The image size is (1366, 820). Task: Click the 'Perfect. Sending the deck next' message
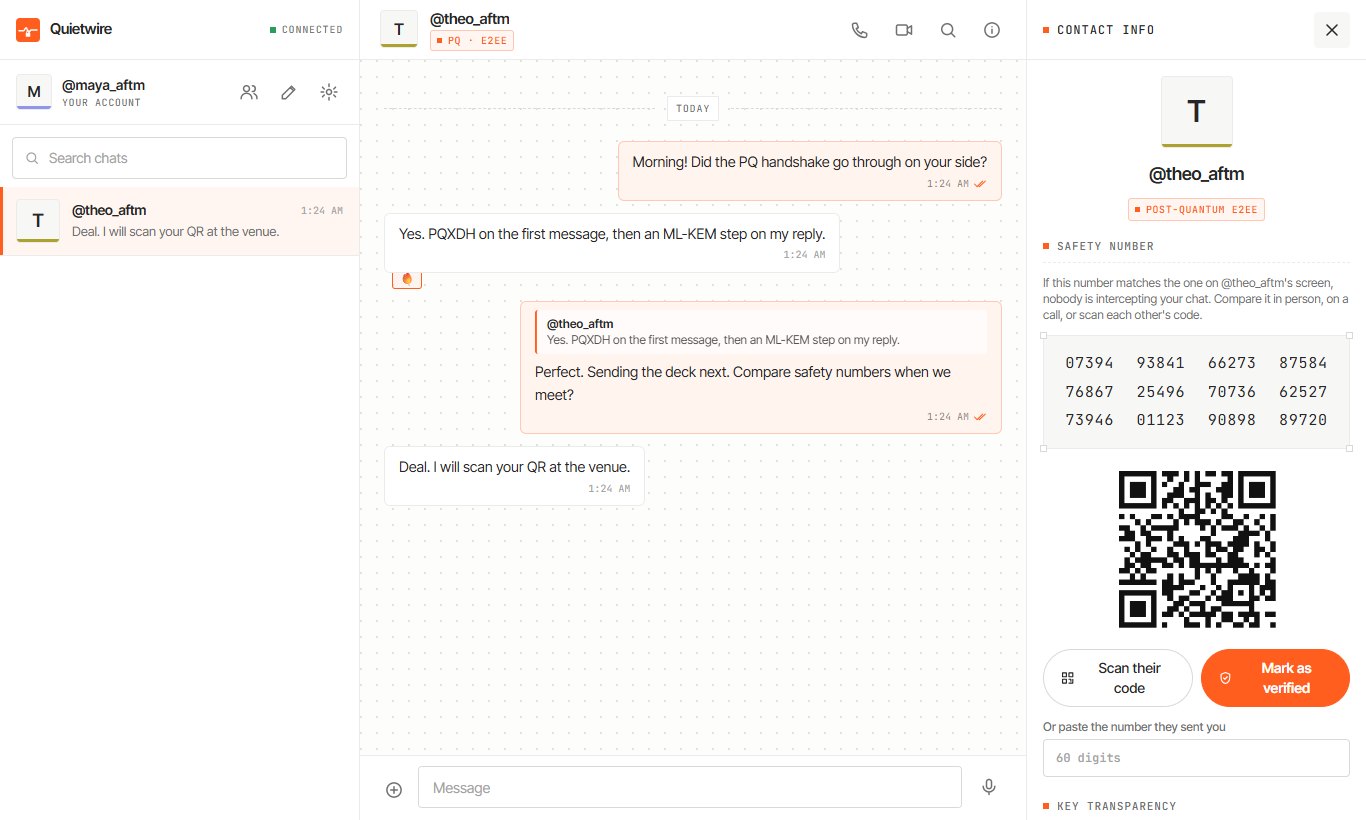pos(761,367)
